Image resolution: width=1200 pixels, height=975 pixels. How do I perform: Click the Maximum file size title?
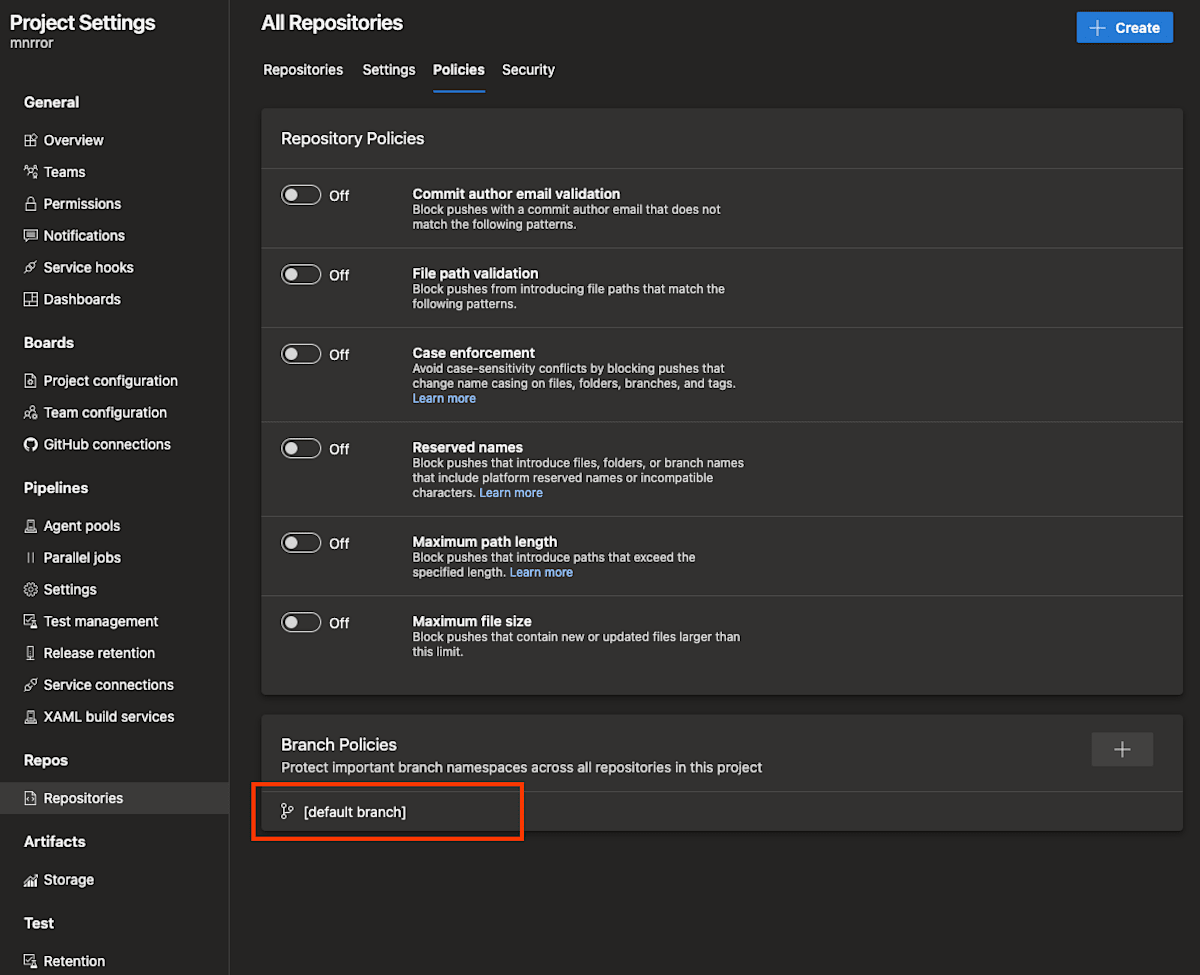472,621
